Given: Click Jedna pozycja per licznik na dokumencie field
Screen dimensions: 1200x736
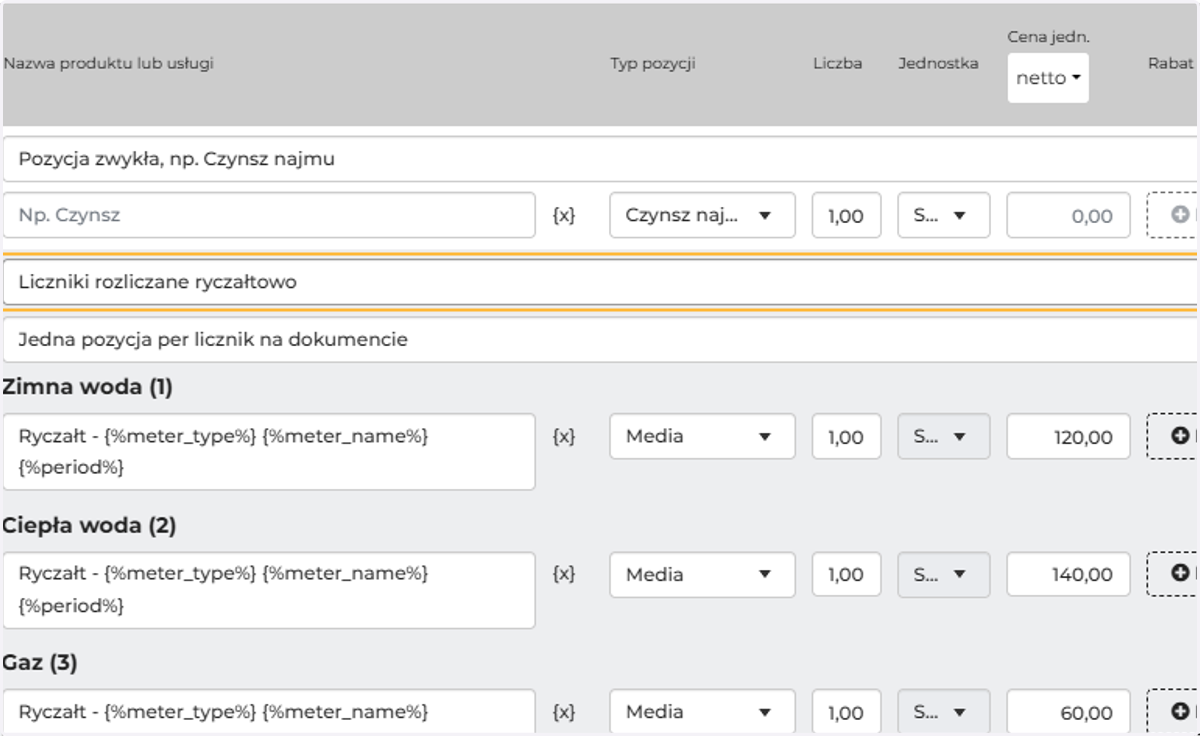Looking at the screenshot, I should 600,340.
